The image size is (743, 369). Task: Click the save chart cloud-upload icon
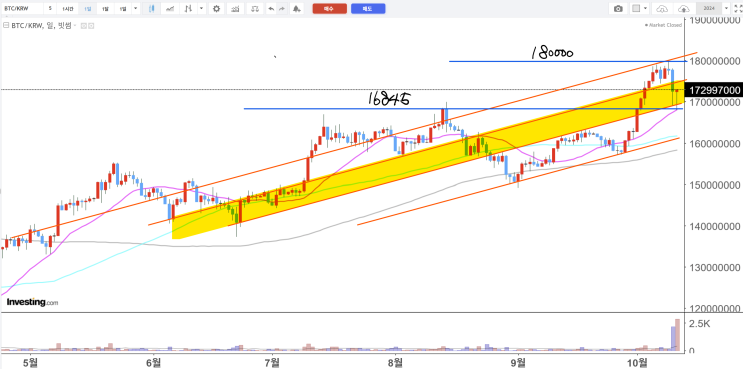683,9
